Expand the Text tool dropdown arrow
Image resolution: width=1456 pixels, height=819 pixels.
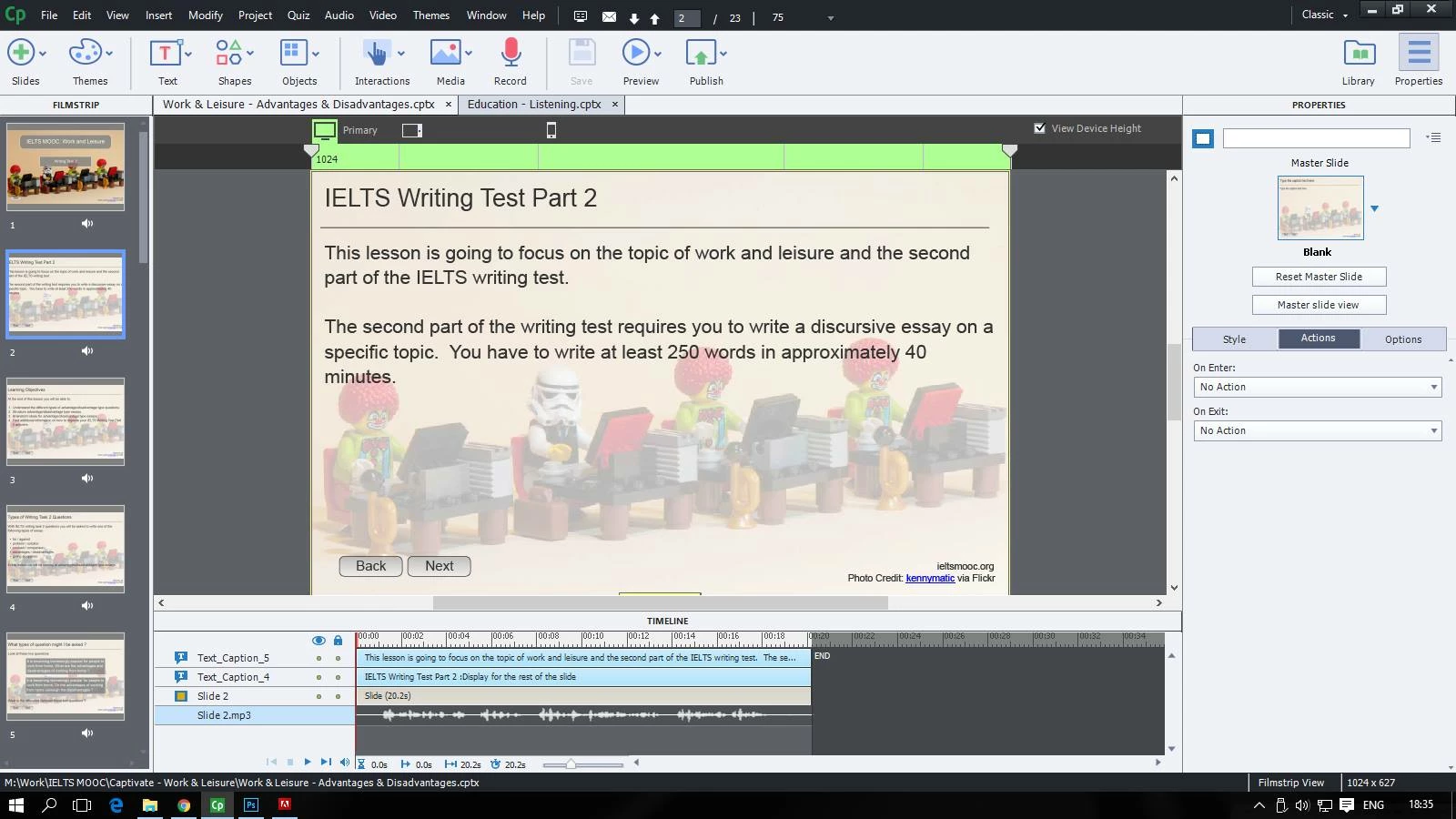coord(188,54)
